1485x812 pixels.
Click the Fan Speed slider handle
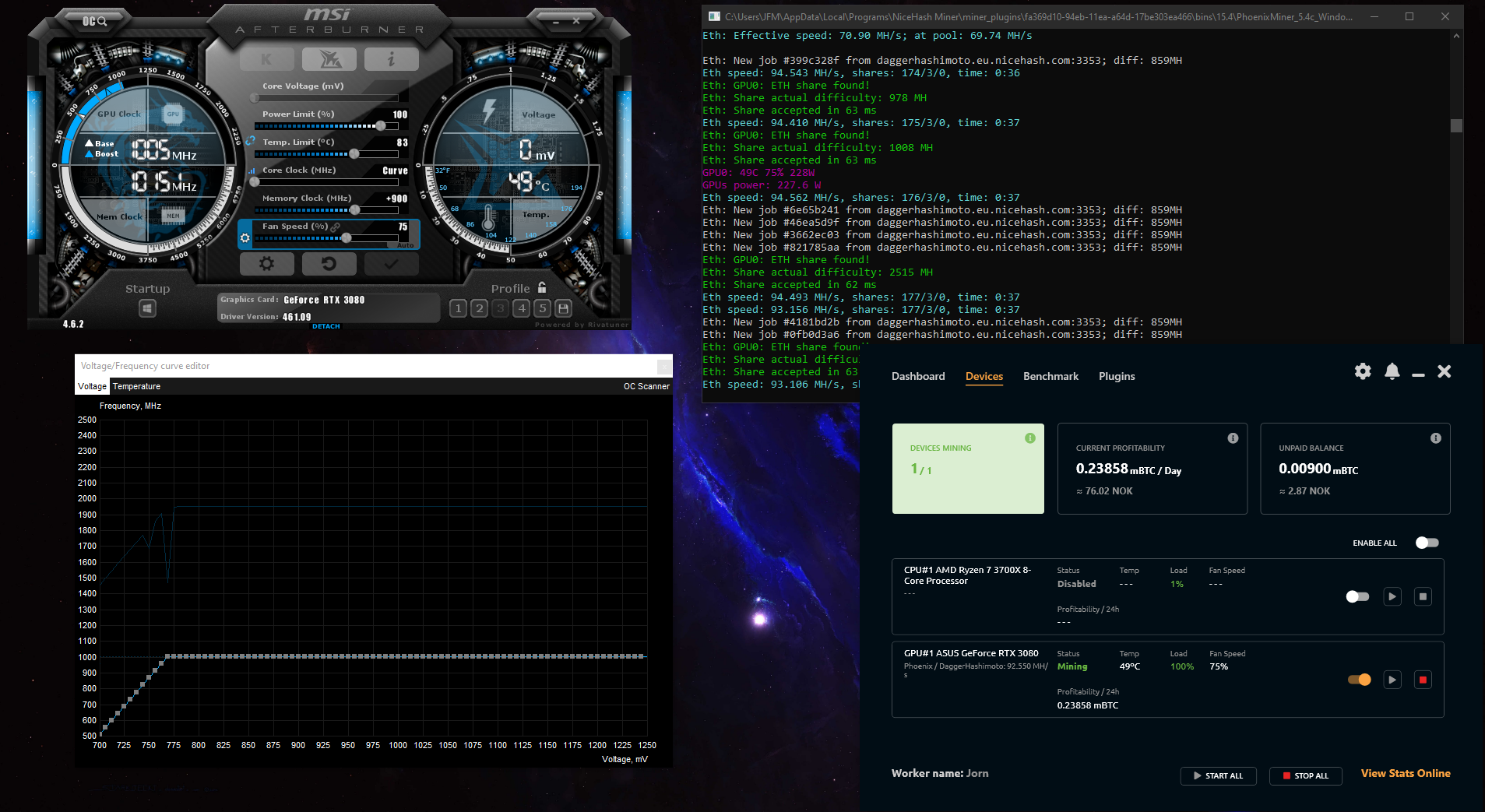pos(347,238)
